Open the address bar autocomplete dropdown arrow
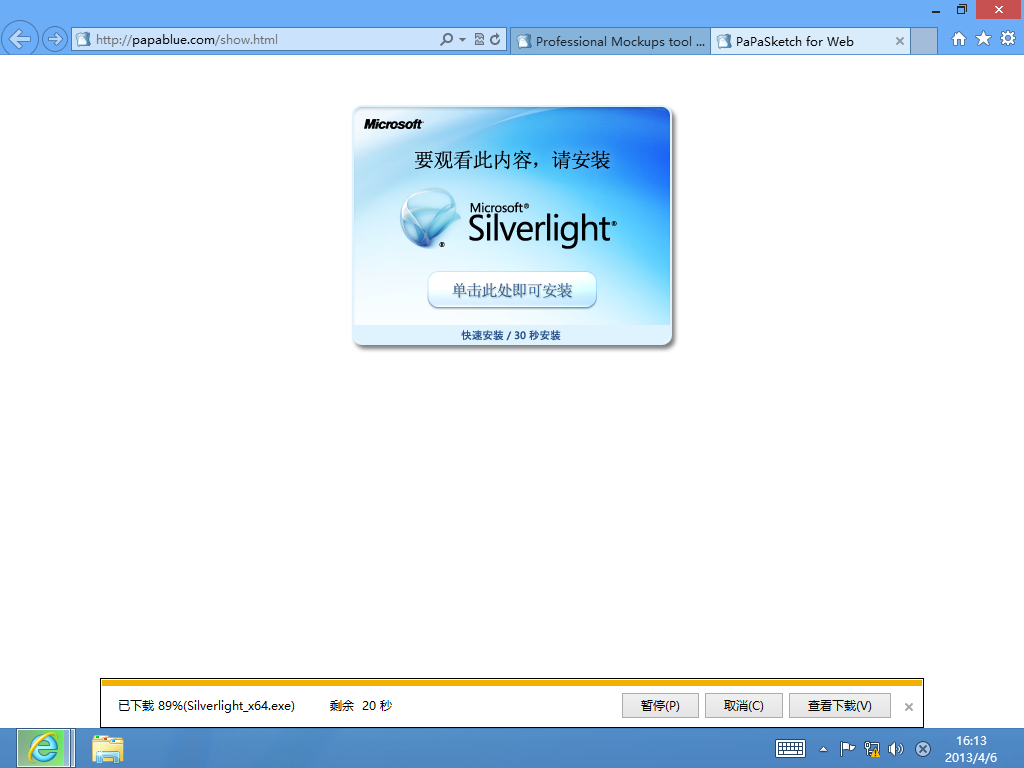Viewport: 1024px width, 768px height. pos(462,40)
